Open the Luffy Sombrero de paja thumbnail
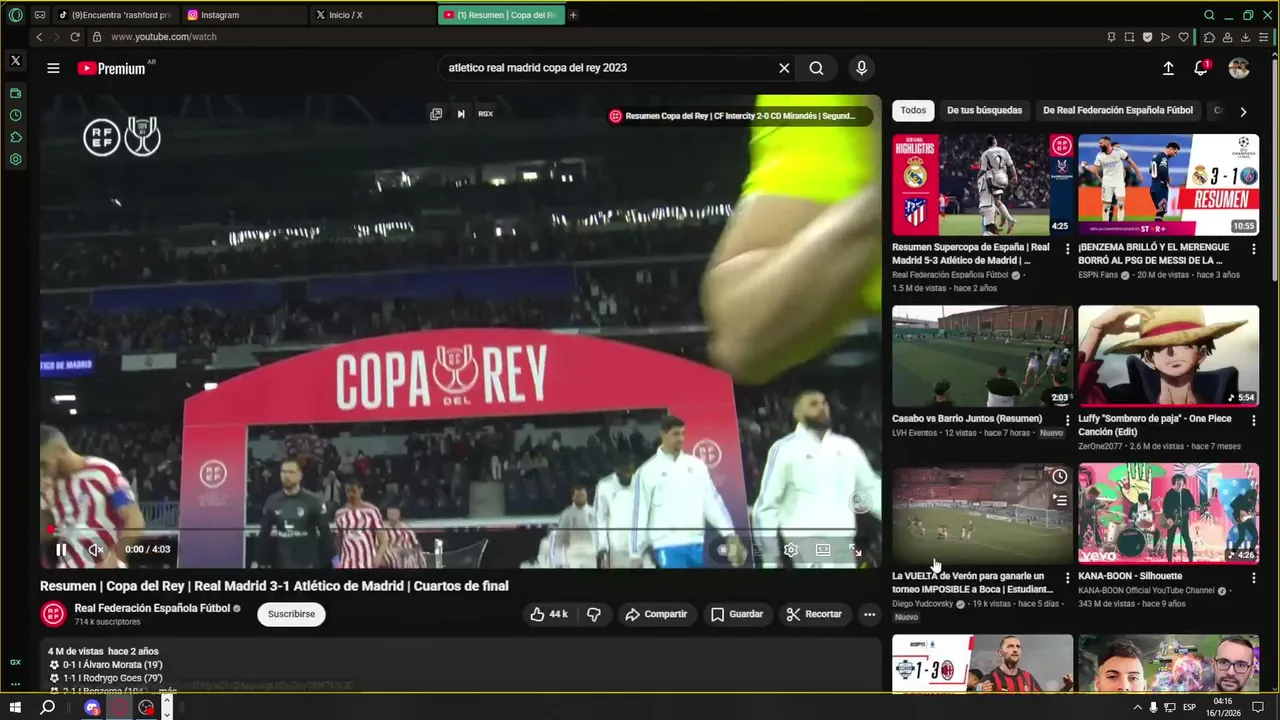Viewport: 1280px width, 720px height. pyautogui.click(x=1168, y=356)
